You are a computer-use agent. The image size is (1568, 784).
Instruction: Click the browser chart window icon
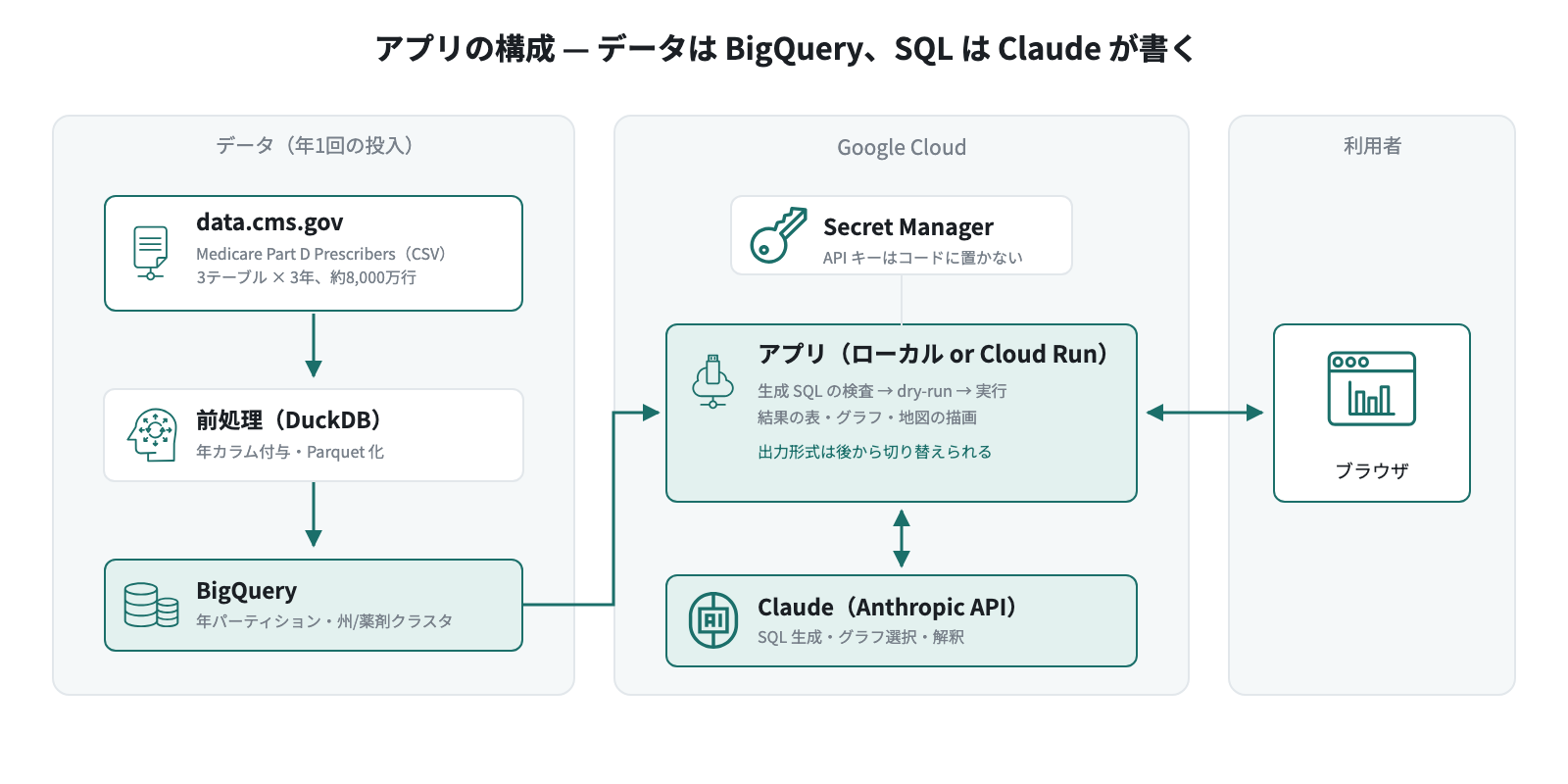(x=1372, y=389)
